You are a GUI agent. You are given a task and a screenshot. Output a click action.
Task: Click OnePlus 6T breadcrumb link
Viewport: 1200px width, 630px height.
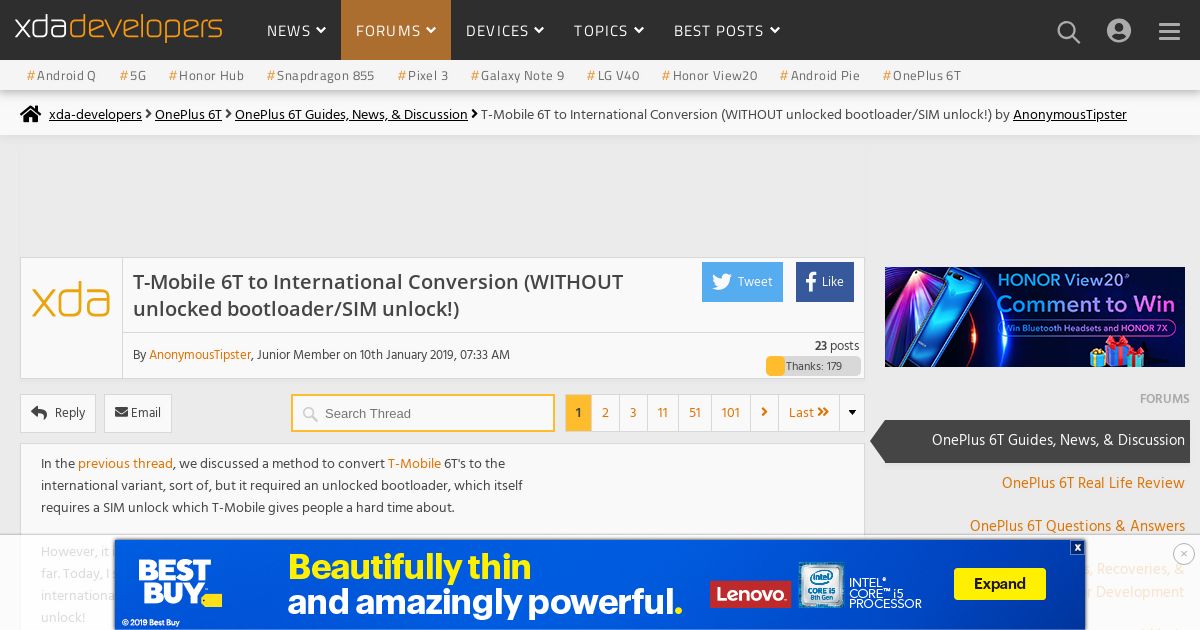click(x=188, y=115)
